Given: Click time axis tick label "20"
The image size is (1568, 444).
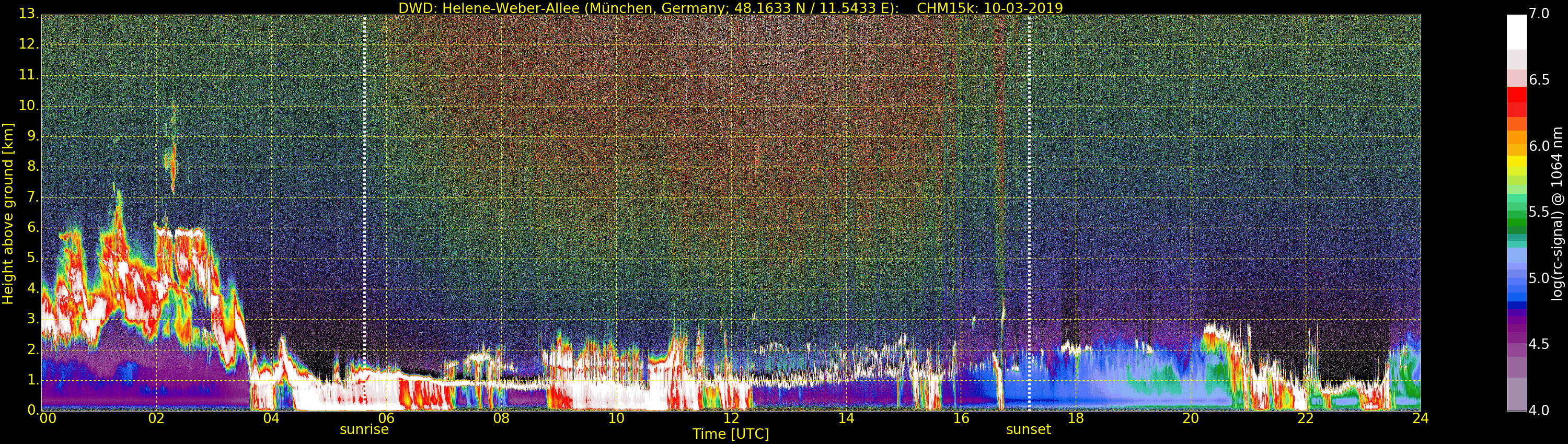Looking at the screenshot, I should coord(1191,418).
